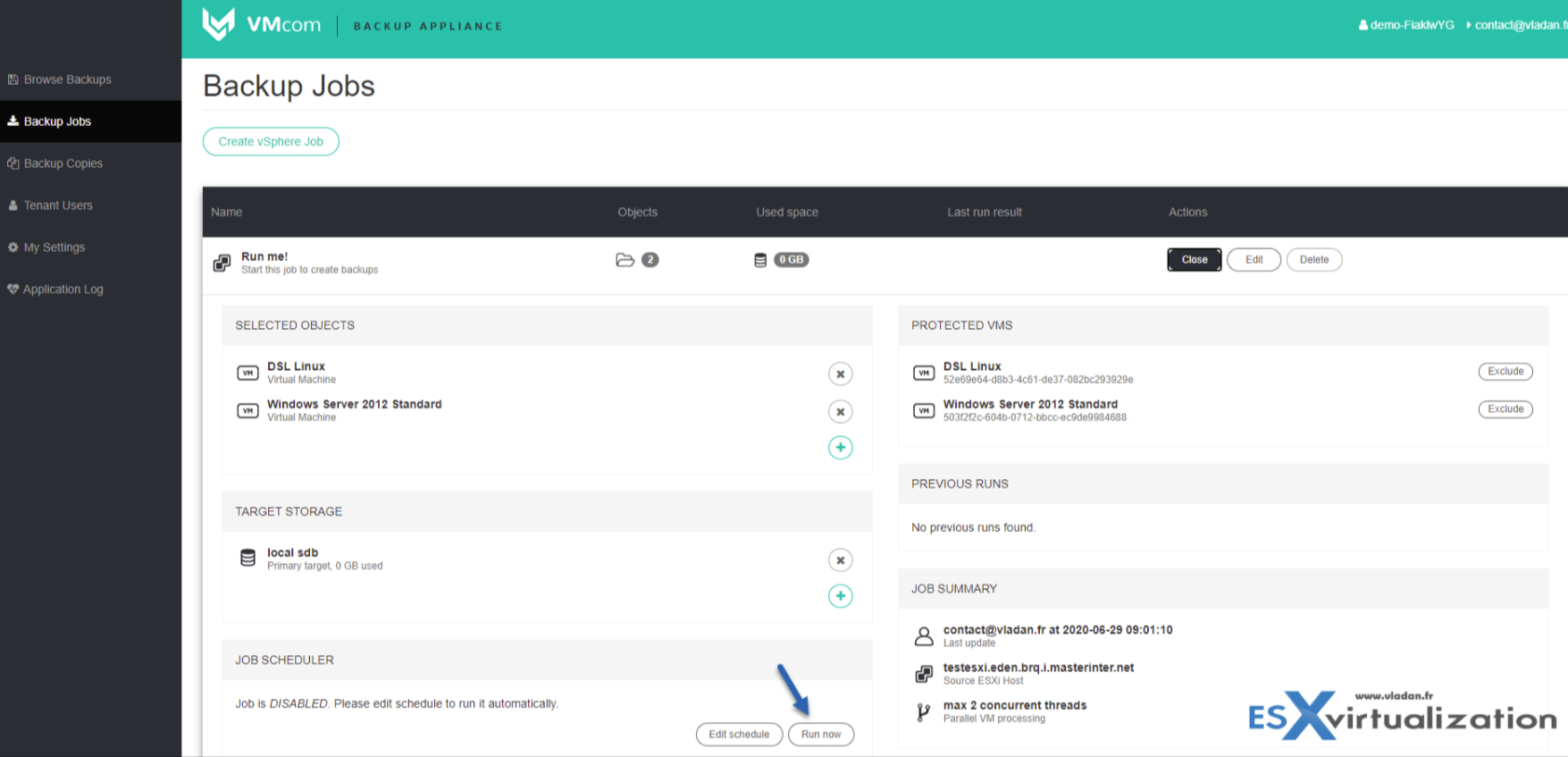Remove Windows Server 2012 Standard from selected objects
Image resolution: width=1568 pixels, height=757 pixels.
[840, 411]
